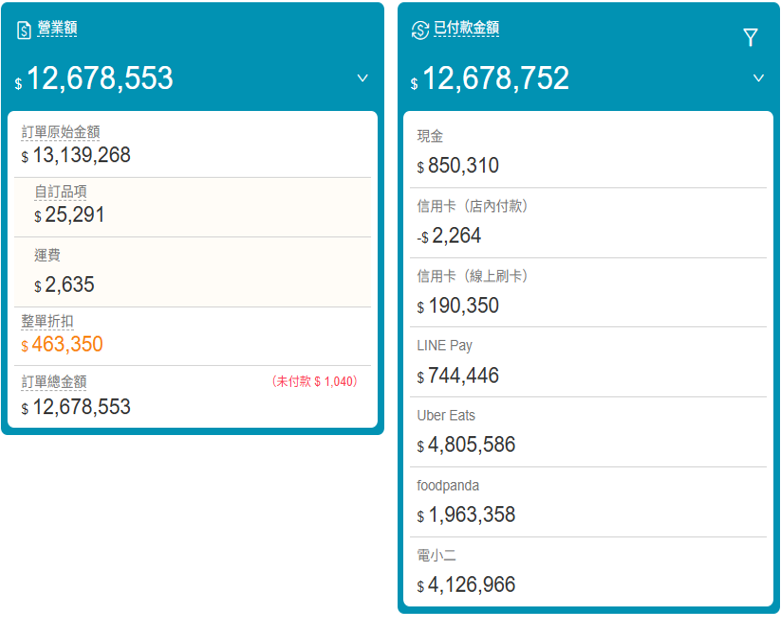
Task: Select the 信用卡（線上刷卡）row
Action: pyautogui.click(x=587, y=292)
